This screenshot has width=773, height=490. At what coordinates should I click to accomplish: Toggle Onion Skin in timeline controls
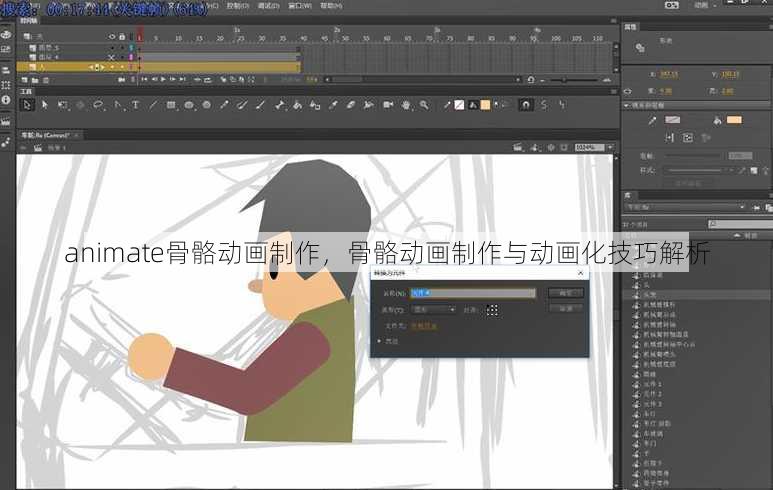point(223,79)
